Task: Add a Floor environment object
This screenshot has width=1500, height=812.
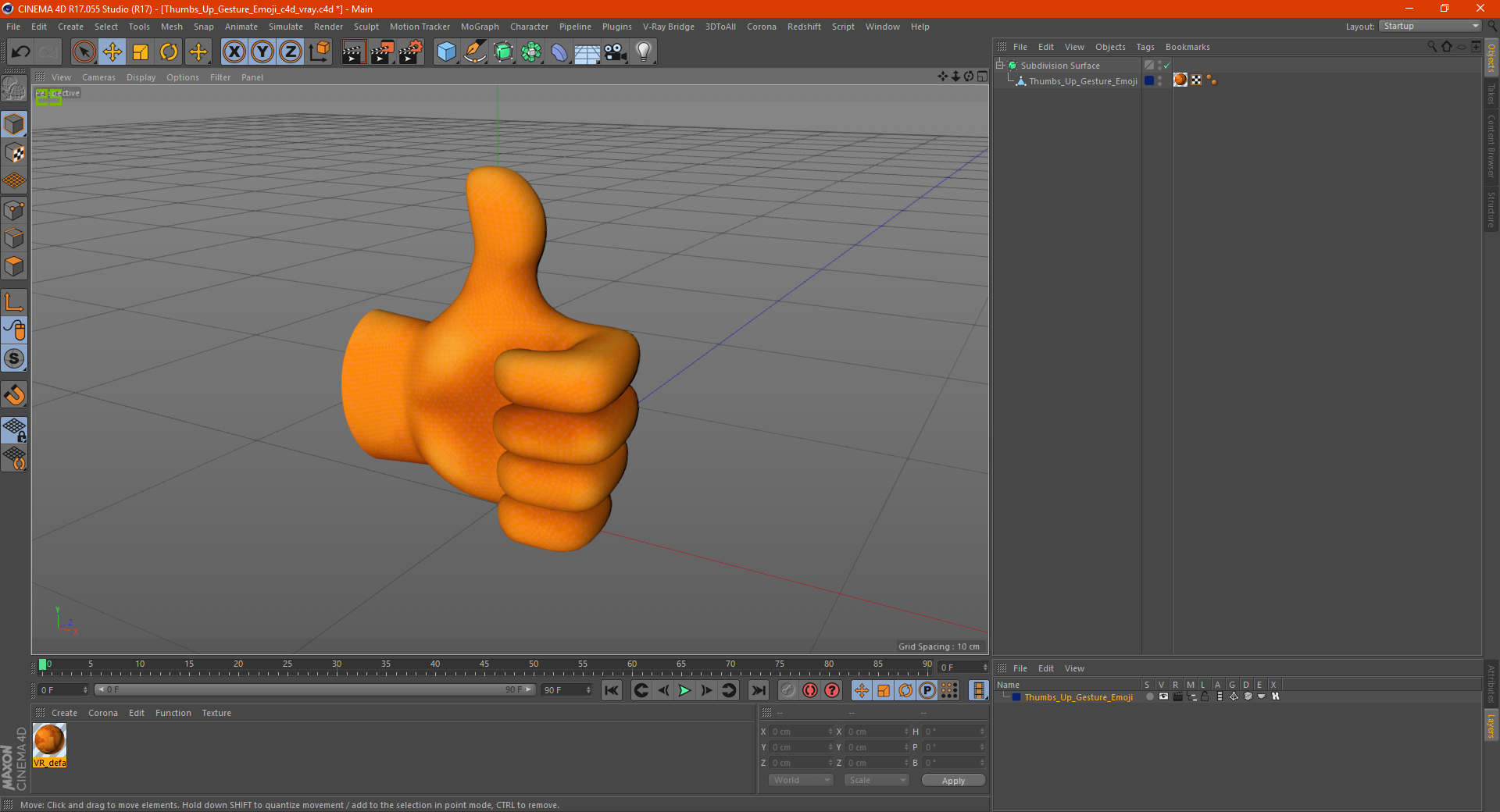Action: 587,52
